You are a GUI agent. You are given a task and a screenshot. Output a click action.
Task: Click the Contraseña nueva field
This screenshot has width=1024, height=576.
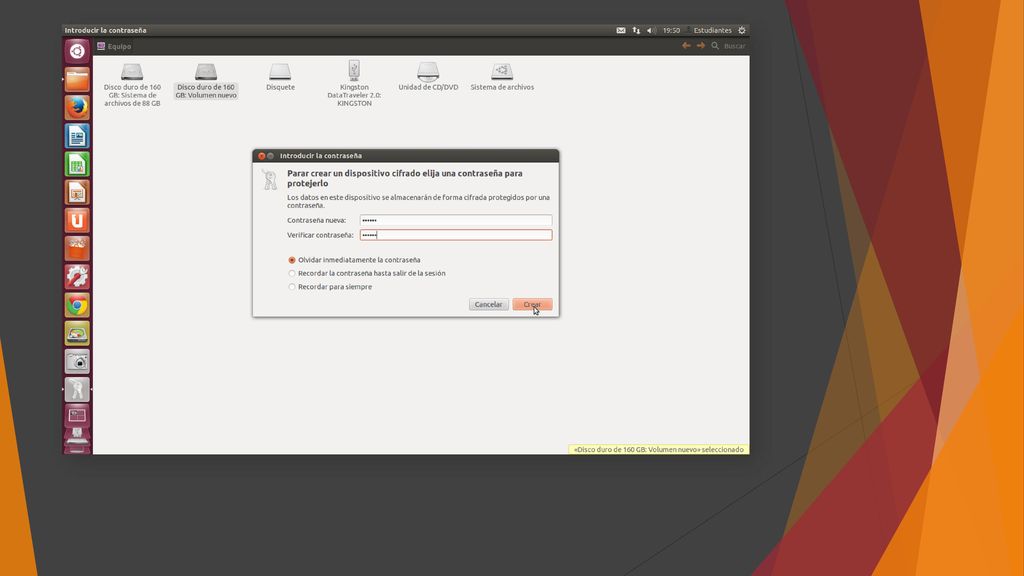coord(456,220)
